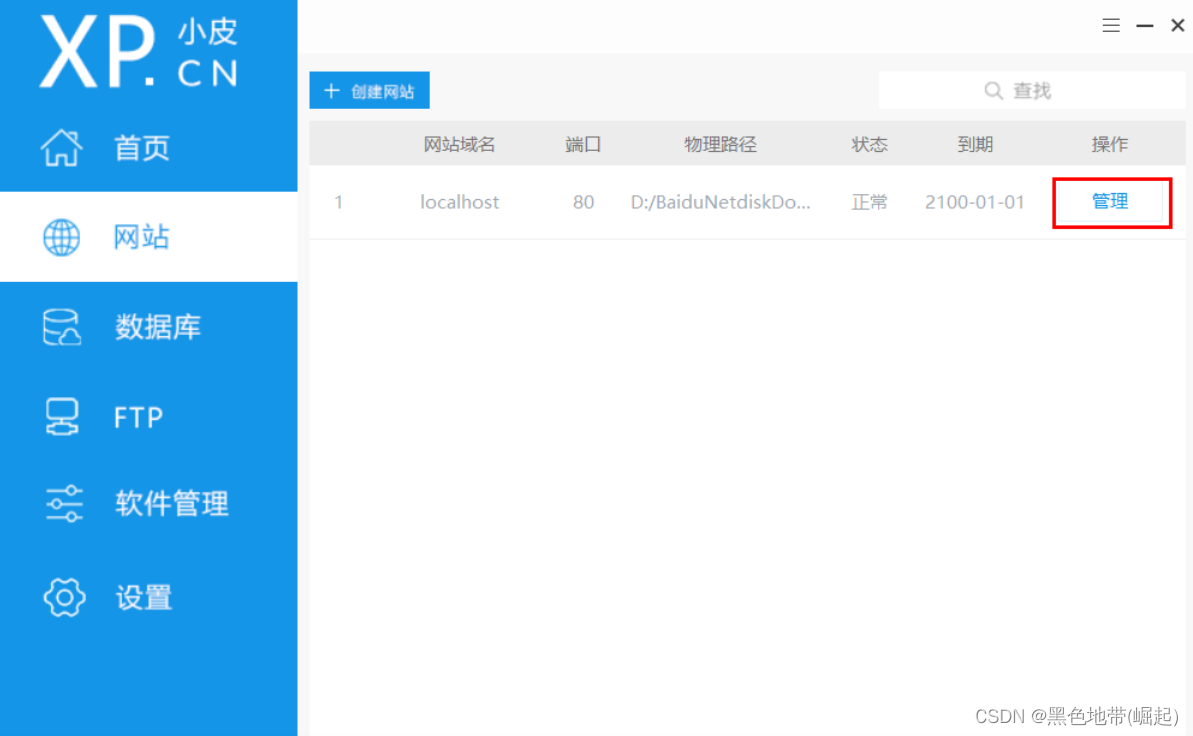Select the localhost domain cell
Viewport: 1193px width, 736px height.
click(x=460, y=202)
